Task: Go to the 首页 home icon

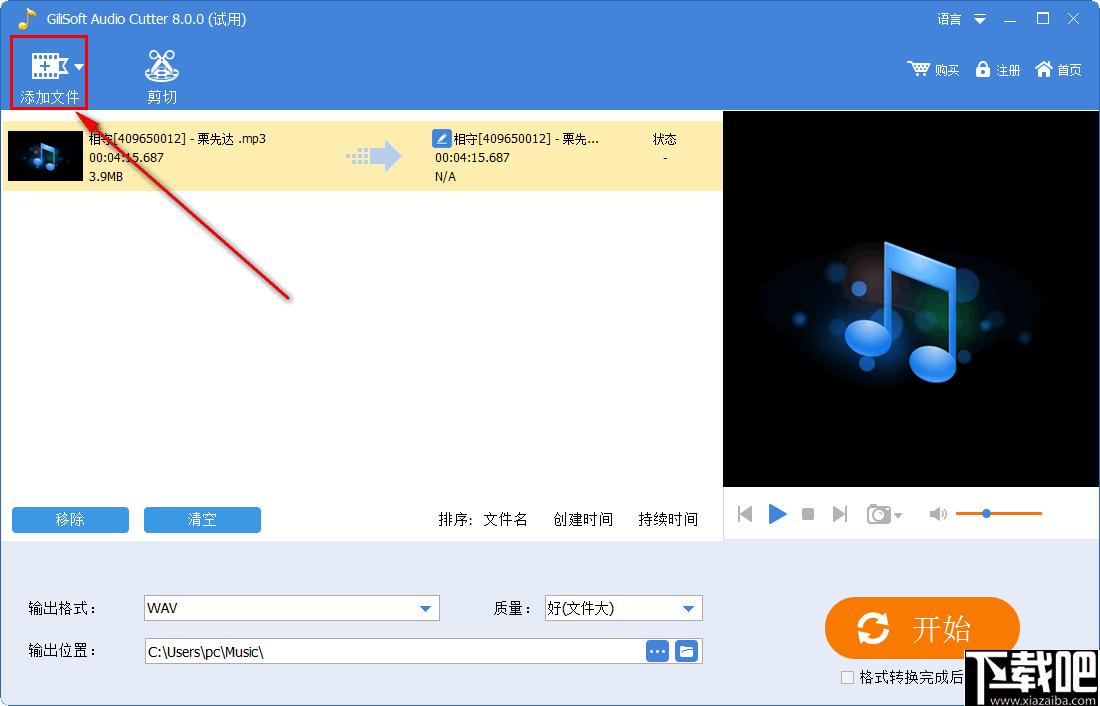Action: [x=1044, y=69]
